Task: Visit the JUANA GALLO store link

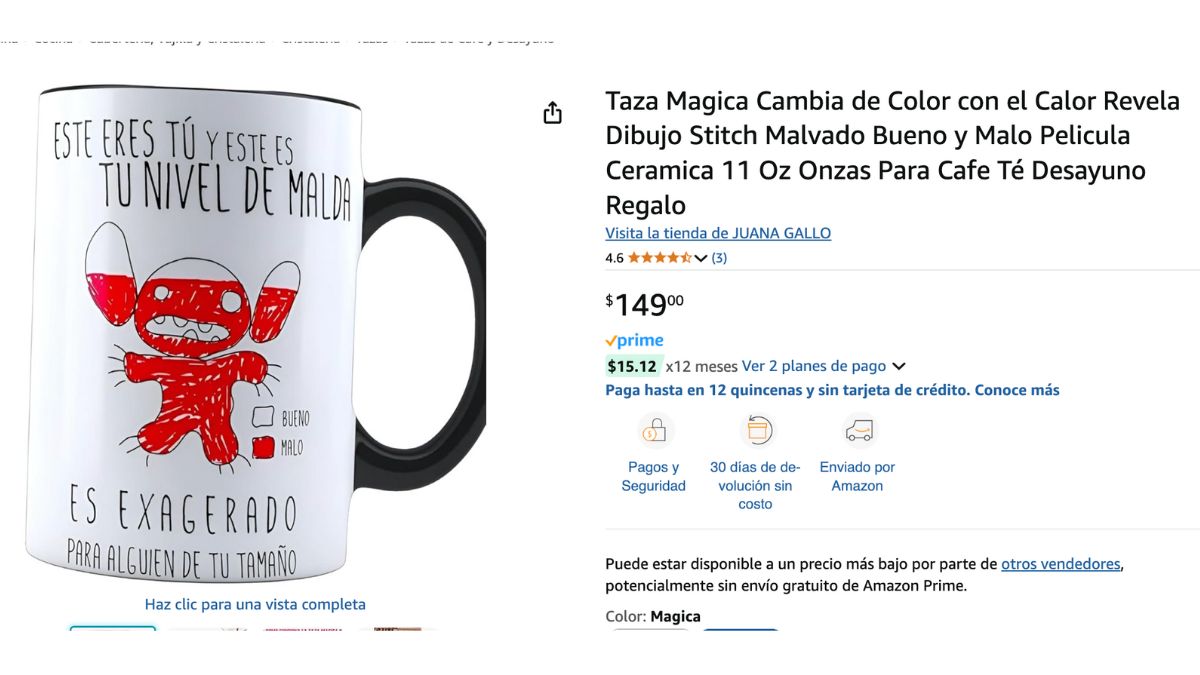Action: pyautogui.click(x=718, y=233)
